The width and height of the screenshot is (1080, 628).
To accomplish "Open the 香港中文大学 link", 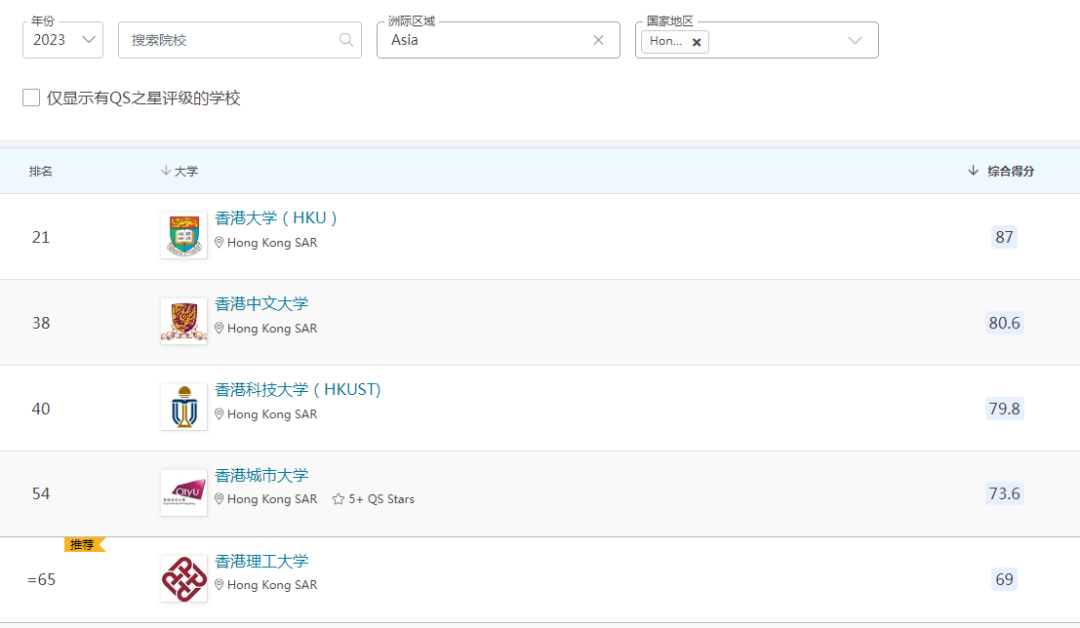I will point(262,304).
